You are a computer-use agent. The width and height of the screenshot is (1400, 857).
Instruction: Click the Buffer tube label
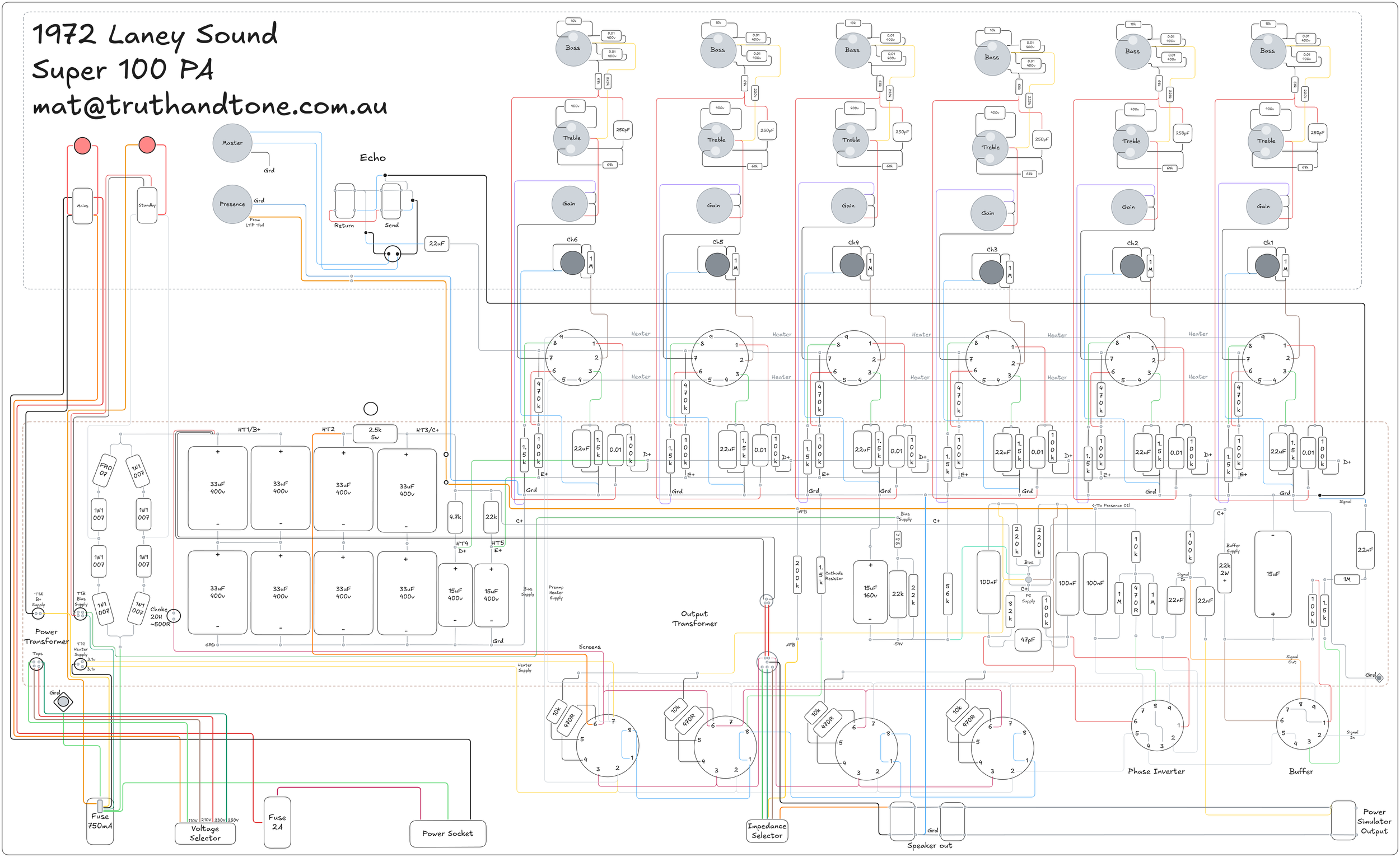(x=1301, y=771)
